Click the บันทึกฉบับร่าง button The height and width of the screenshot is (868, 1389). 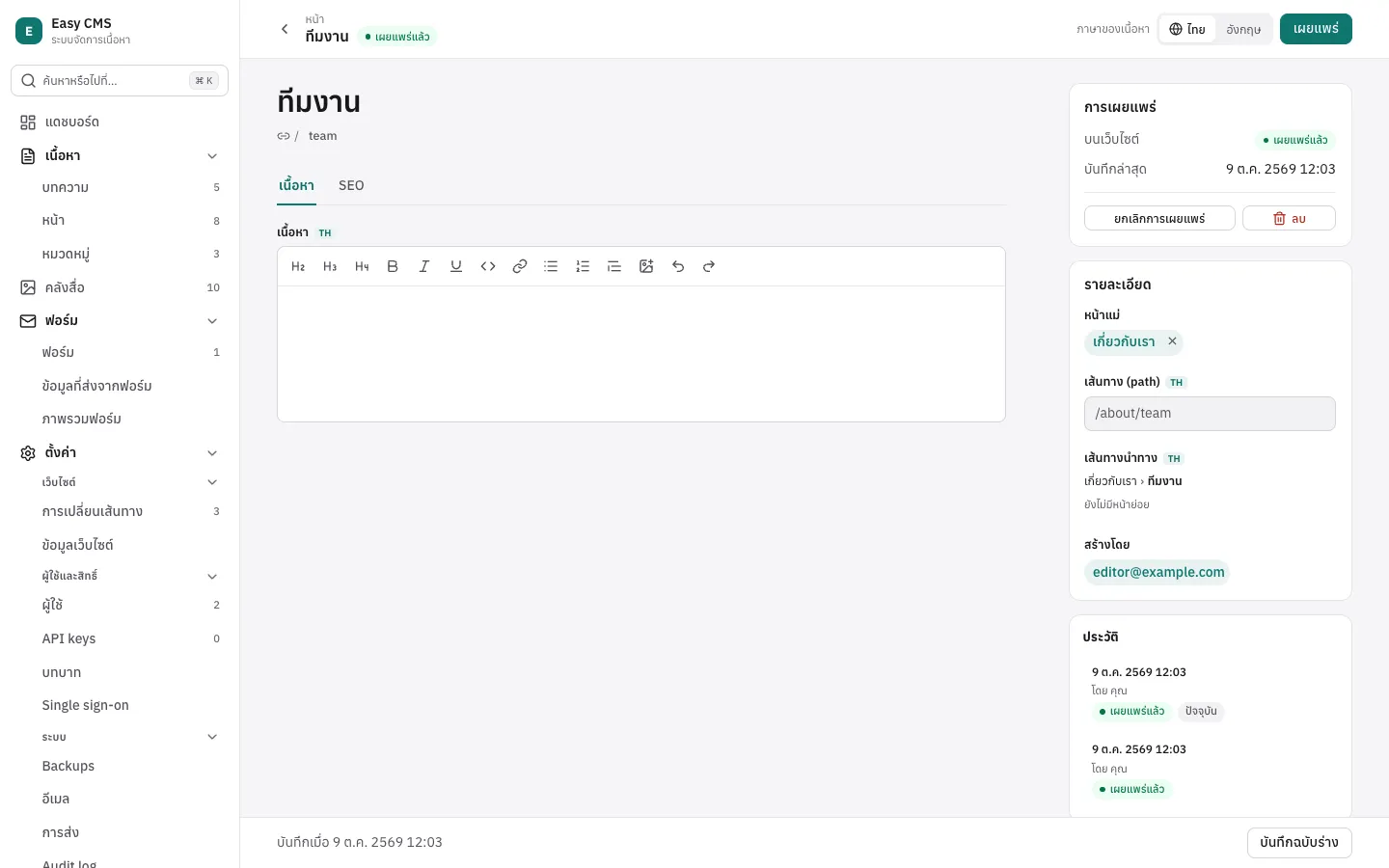(1299, 842)
